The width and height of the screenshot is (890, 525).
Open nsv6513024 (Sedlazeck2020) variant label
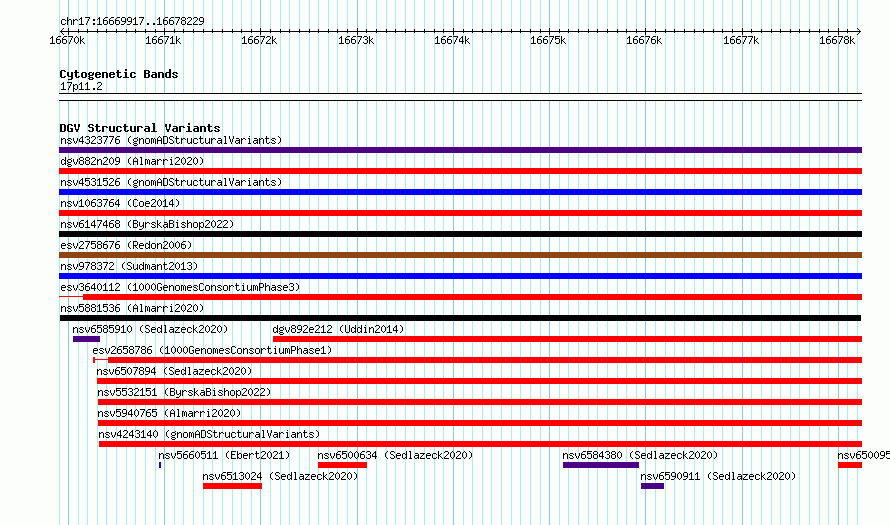pos(280,476)
